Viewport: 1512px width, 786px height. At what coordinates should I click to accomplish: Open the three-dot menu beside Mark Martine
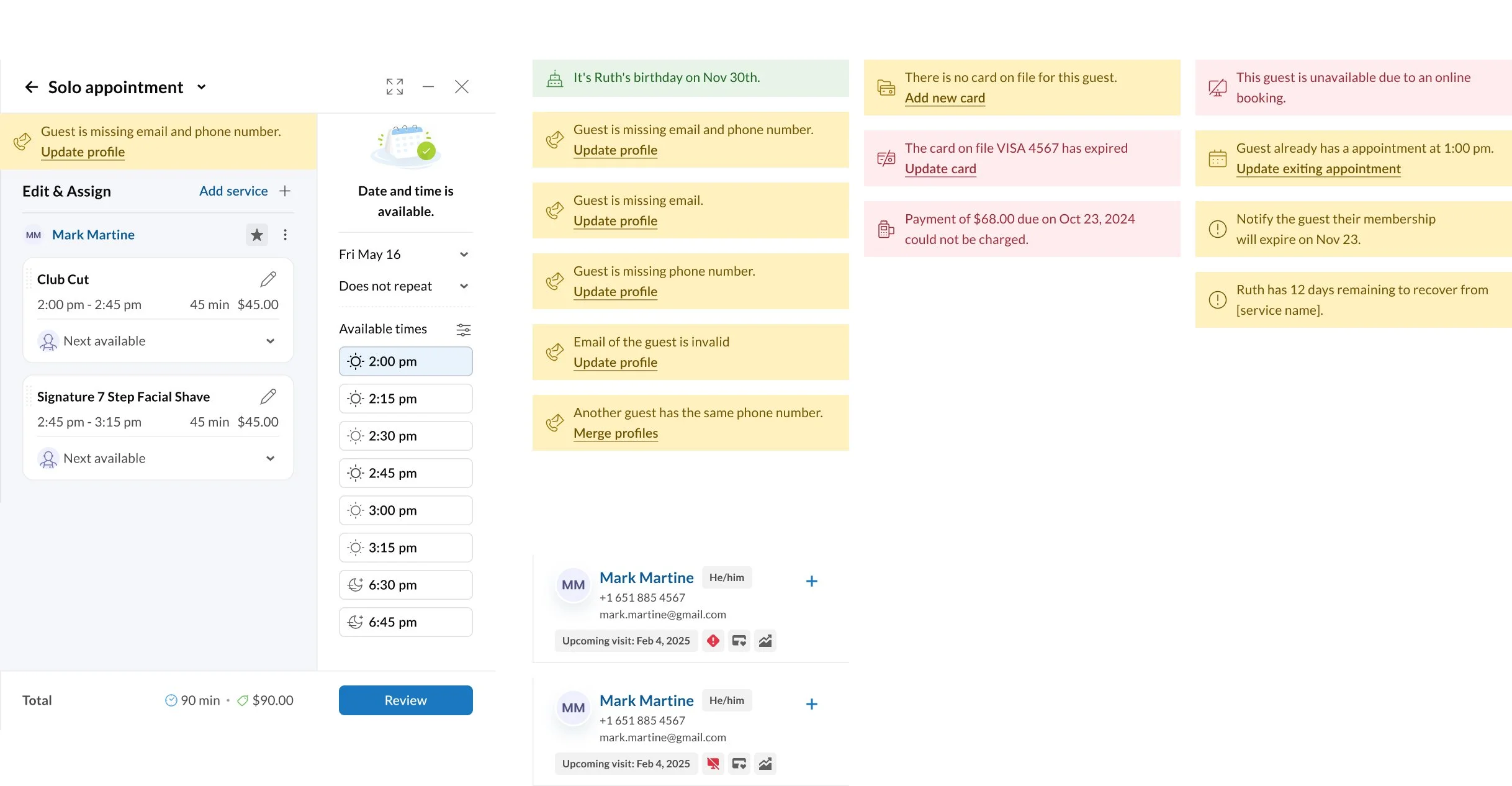coord(285,235)
